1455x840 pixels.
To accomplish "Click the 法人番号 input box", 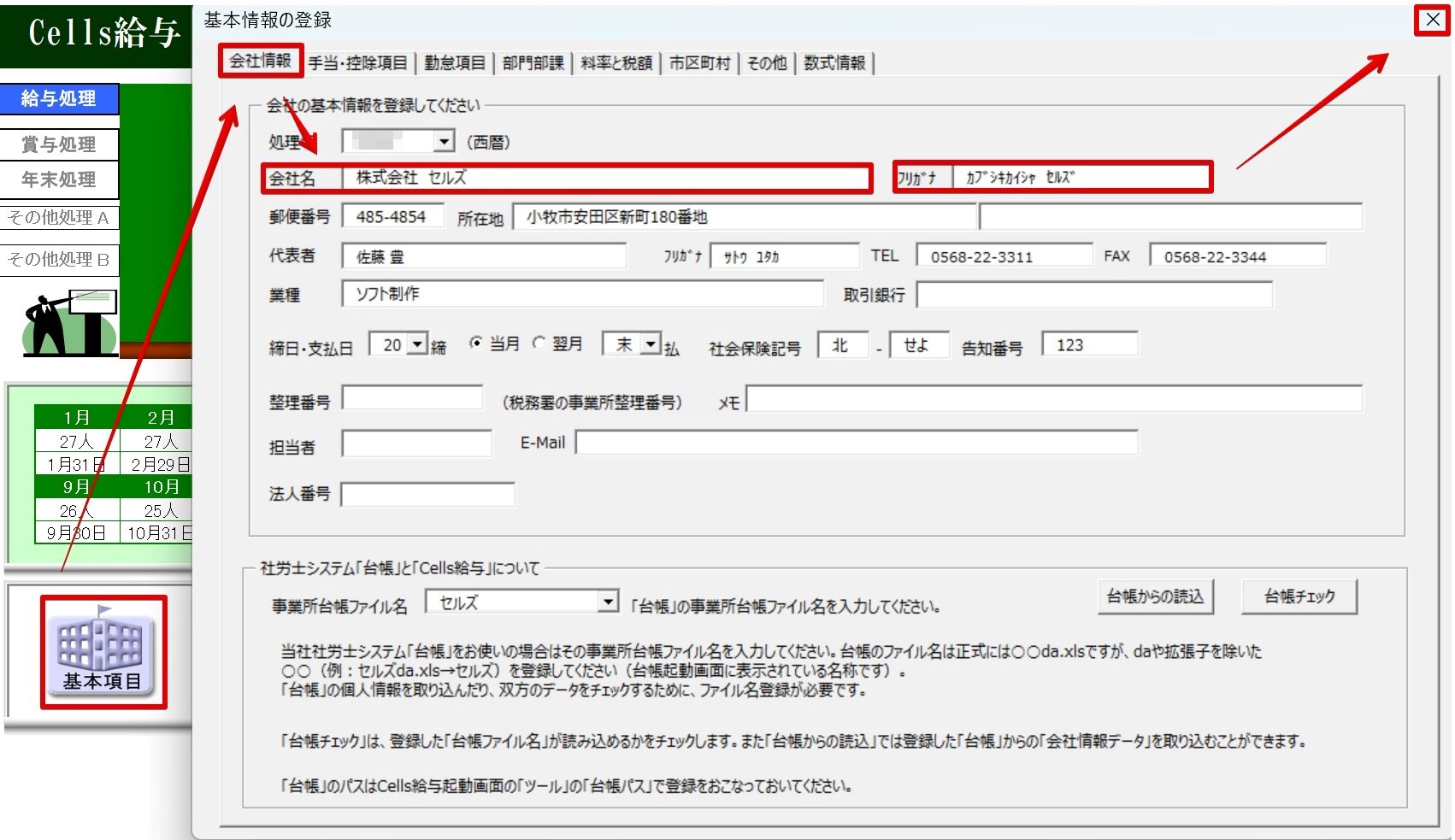I will (x=427, y=494).
